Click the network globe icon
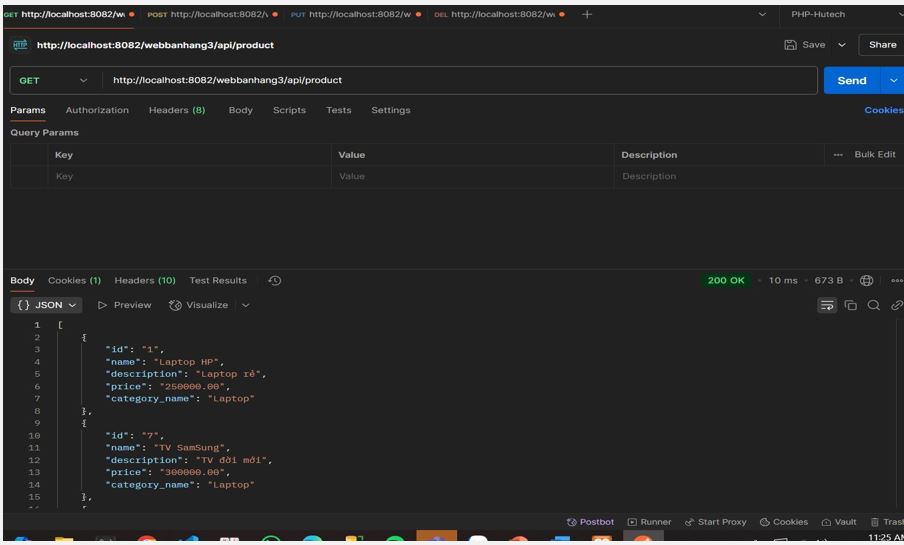This screenshot has width=904, height=545. 867,281
